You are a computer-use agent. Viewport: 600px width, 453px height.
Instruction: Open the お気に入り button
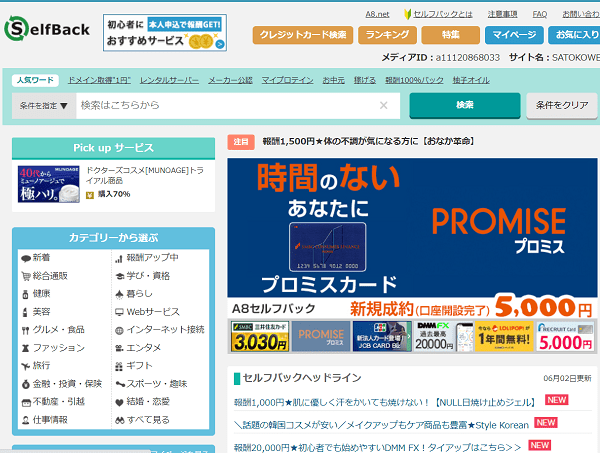[x=574, y=35]
